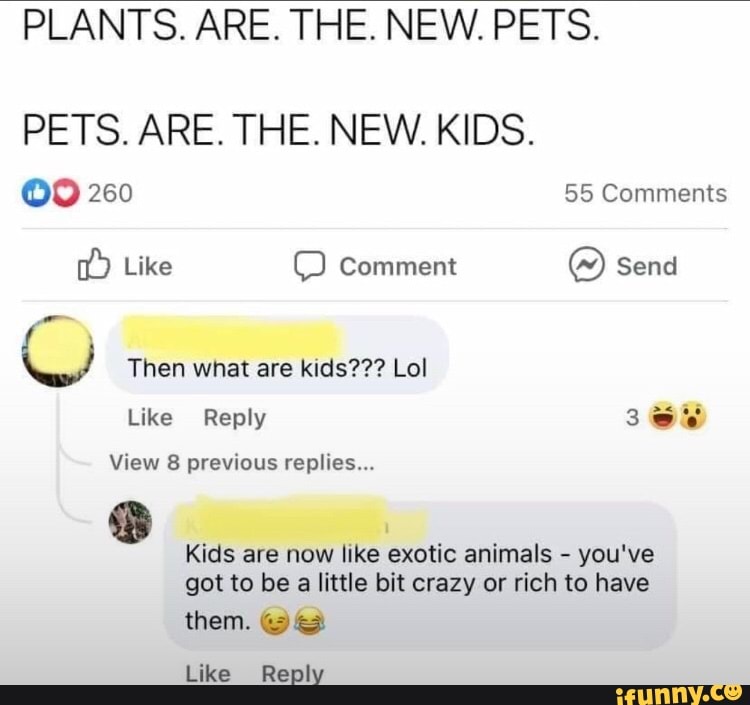Click the Messenger Send icon

click(587, 264)
